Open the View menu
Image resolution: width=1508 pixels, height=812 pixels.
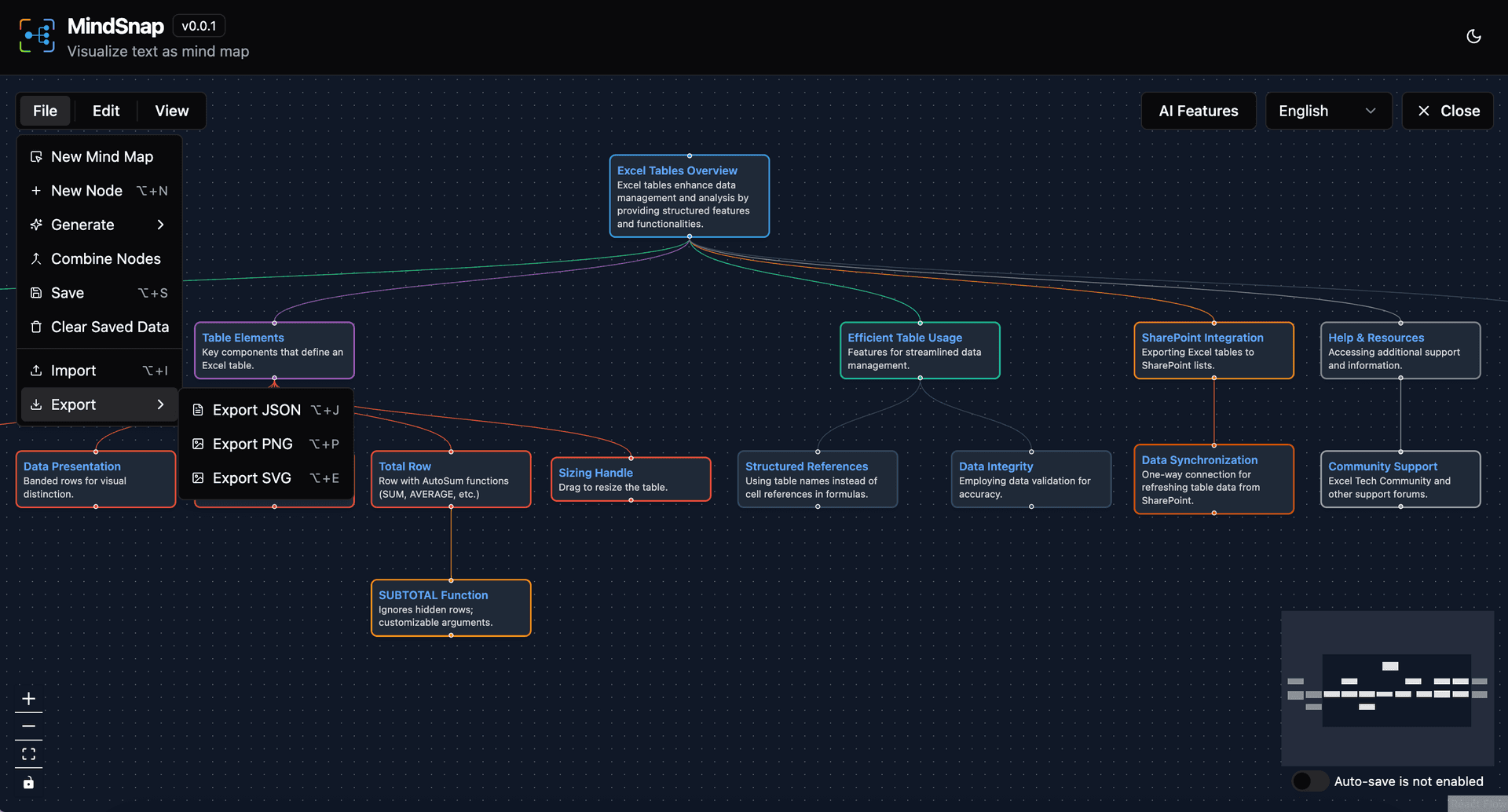pyautogui.click(x=171, y=111)
